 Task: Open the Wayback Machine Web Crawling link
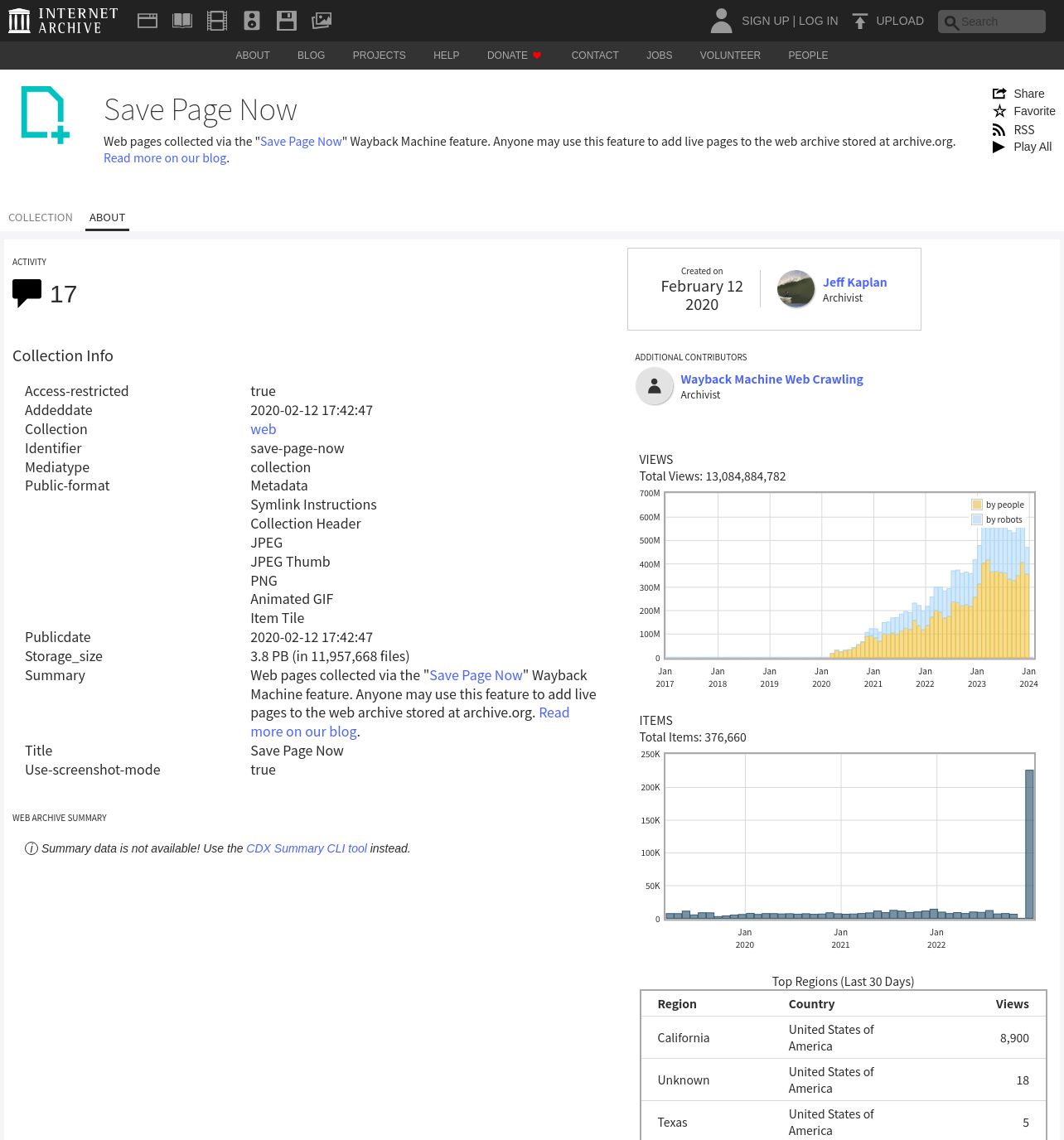click(x=771, y=379)
